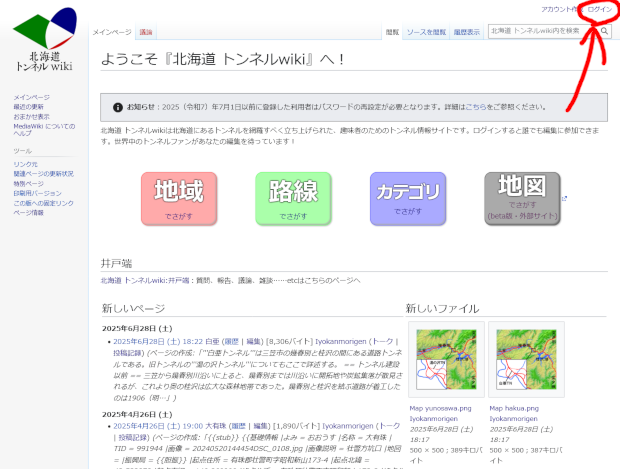The width and height of the screenshot is (620, 469).
Task: Open 特別ページ in the tools sidebar
Action: pos(29,184)
